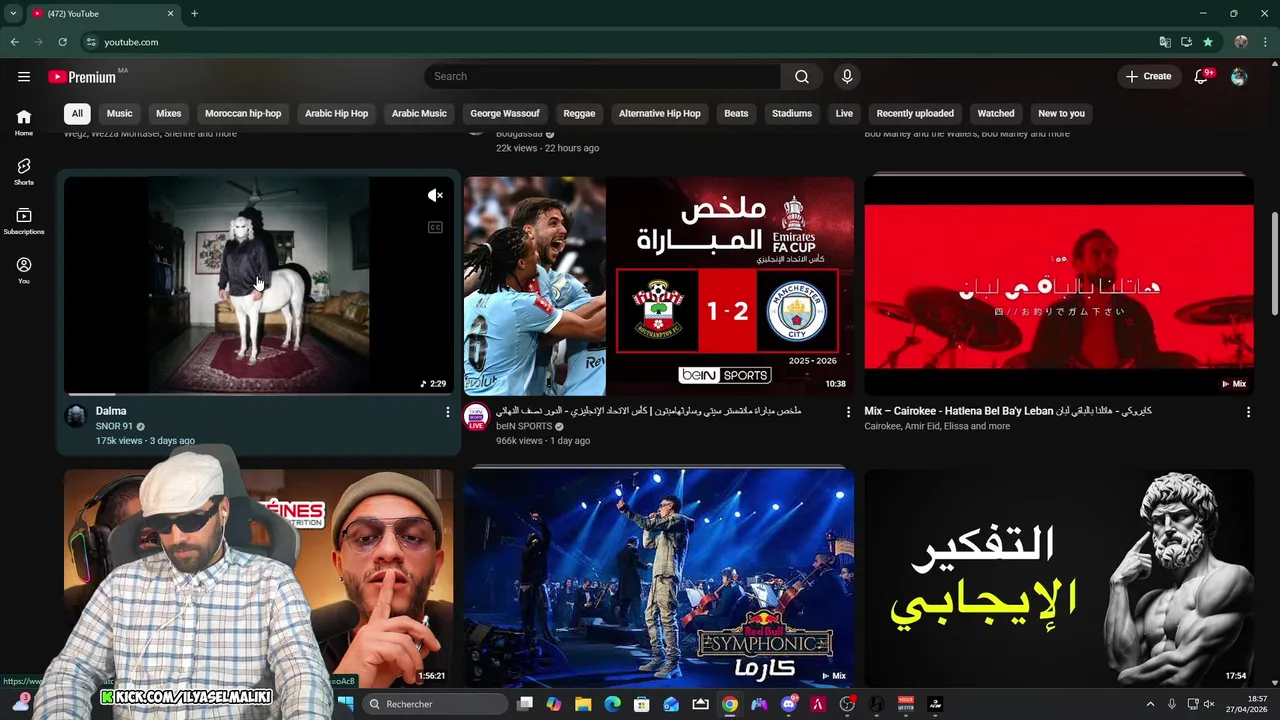Unmute the Dalma video preview
Viewport: 1280px width, 720px height.
pyautogui.click(x=435, y=196)
